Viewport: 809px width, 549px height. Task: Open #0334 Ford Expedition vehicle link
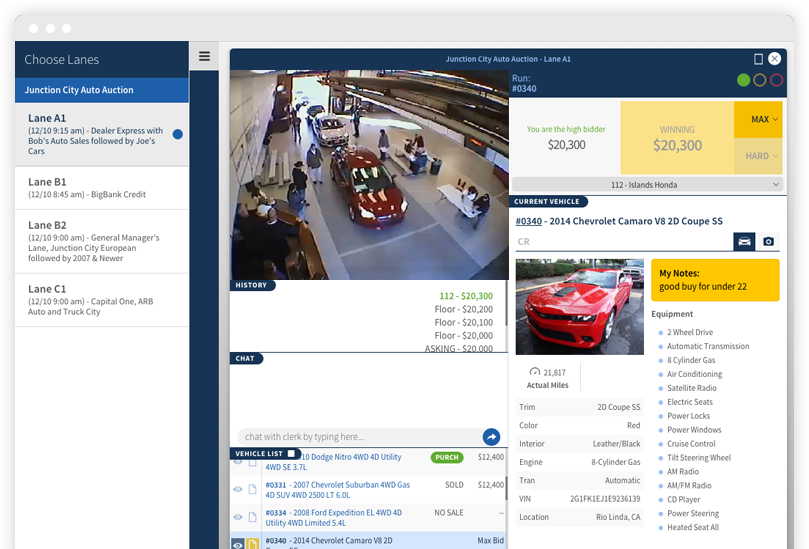coord(333,518)
